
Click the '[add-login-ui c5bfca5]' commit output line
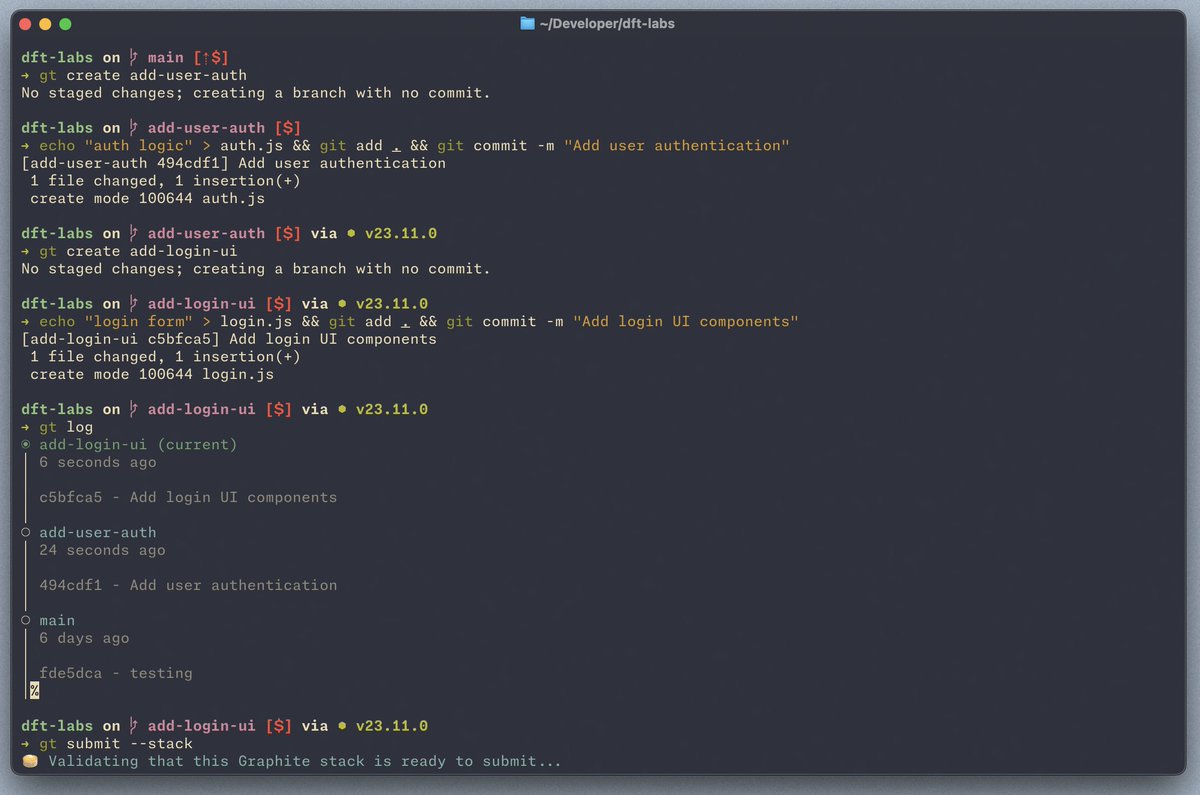coord(229,339)
